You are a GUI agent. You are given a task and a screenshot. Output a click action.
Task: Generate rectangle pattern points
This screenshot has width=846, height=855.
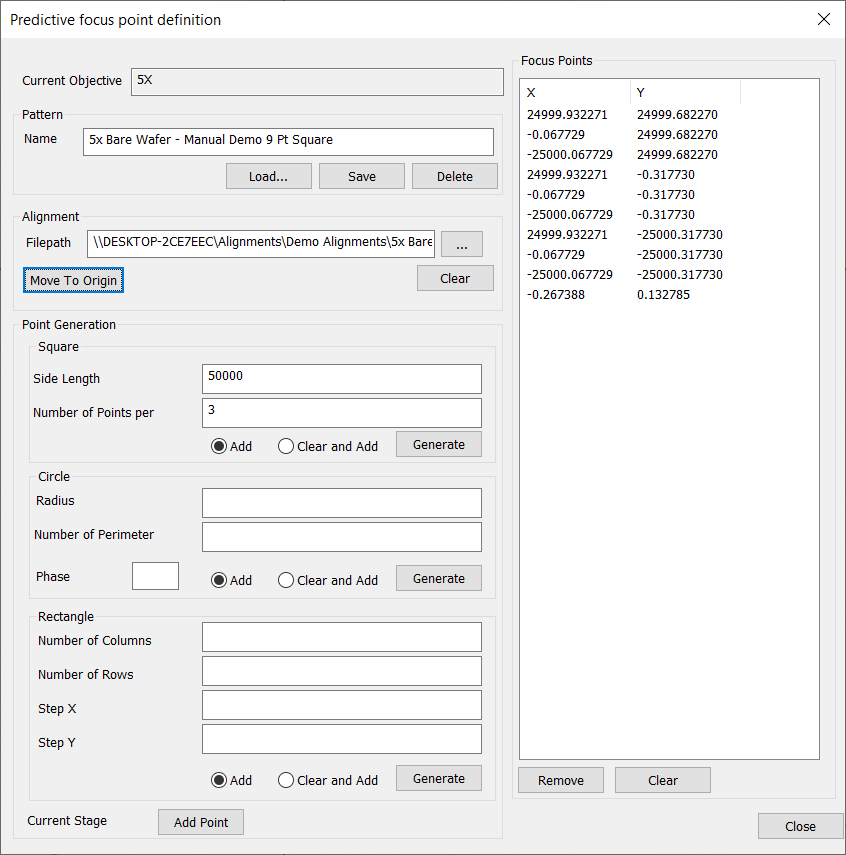pos(439,778)
